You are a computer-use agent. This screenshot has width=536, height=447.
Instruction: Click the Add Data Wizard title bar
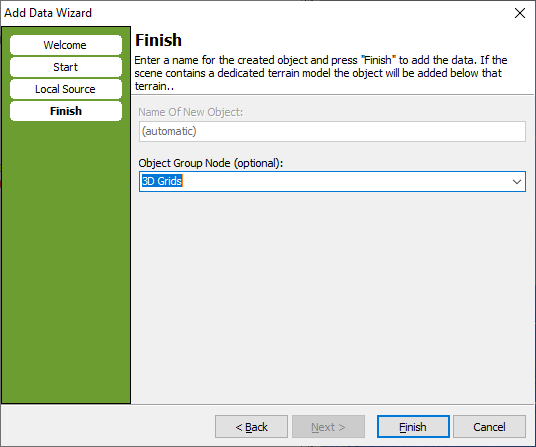[239, 13]
